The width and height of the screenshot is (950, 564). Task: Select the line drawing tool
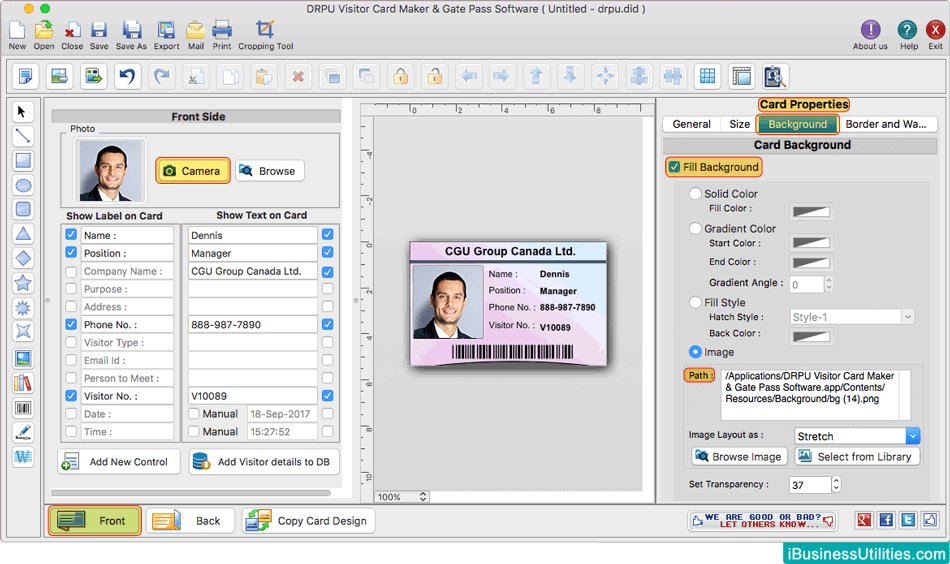22,136
